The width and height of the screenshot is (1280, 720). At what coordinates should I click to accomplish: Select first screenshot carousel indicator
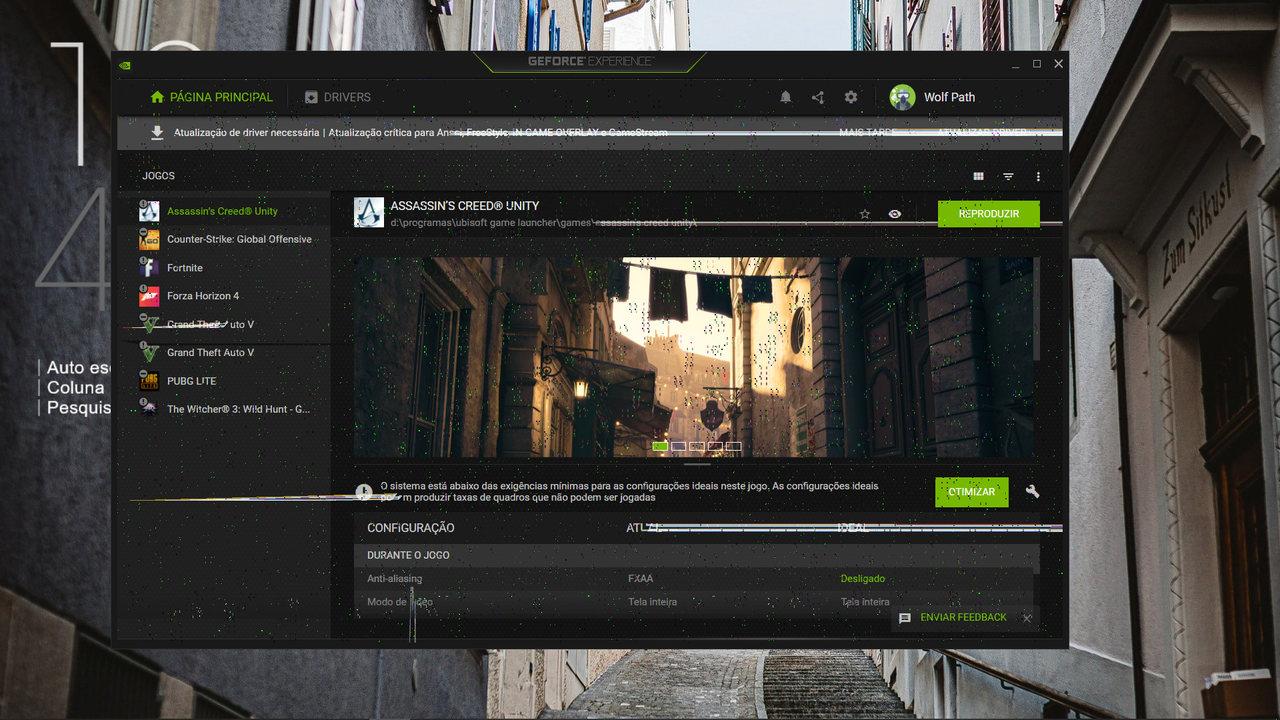[x=660, y=446]
